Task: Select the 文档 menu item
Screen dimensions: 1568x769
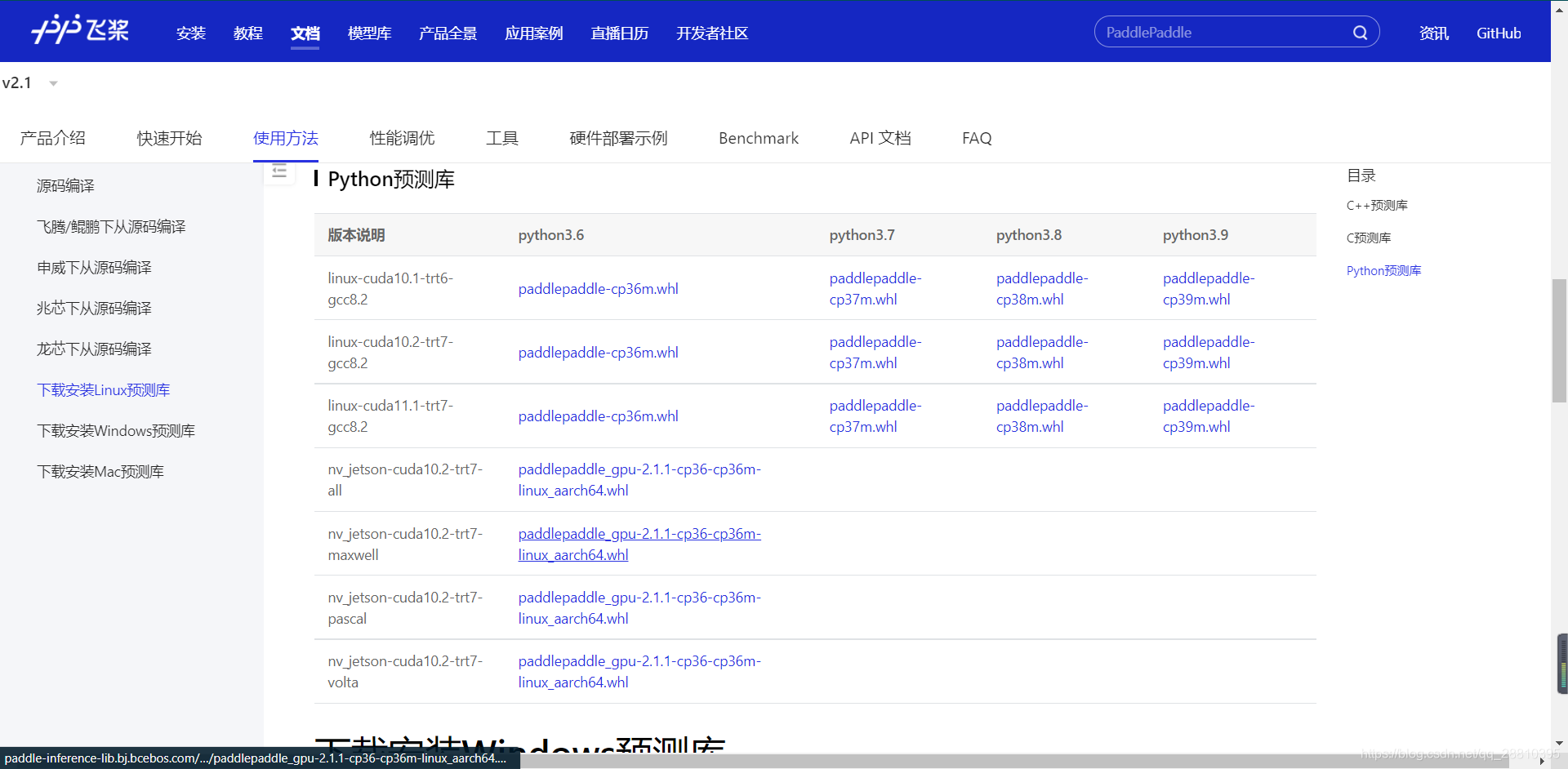Action: tap(305, 33)
